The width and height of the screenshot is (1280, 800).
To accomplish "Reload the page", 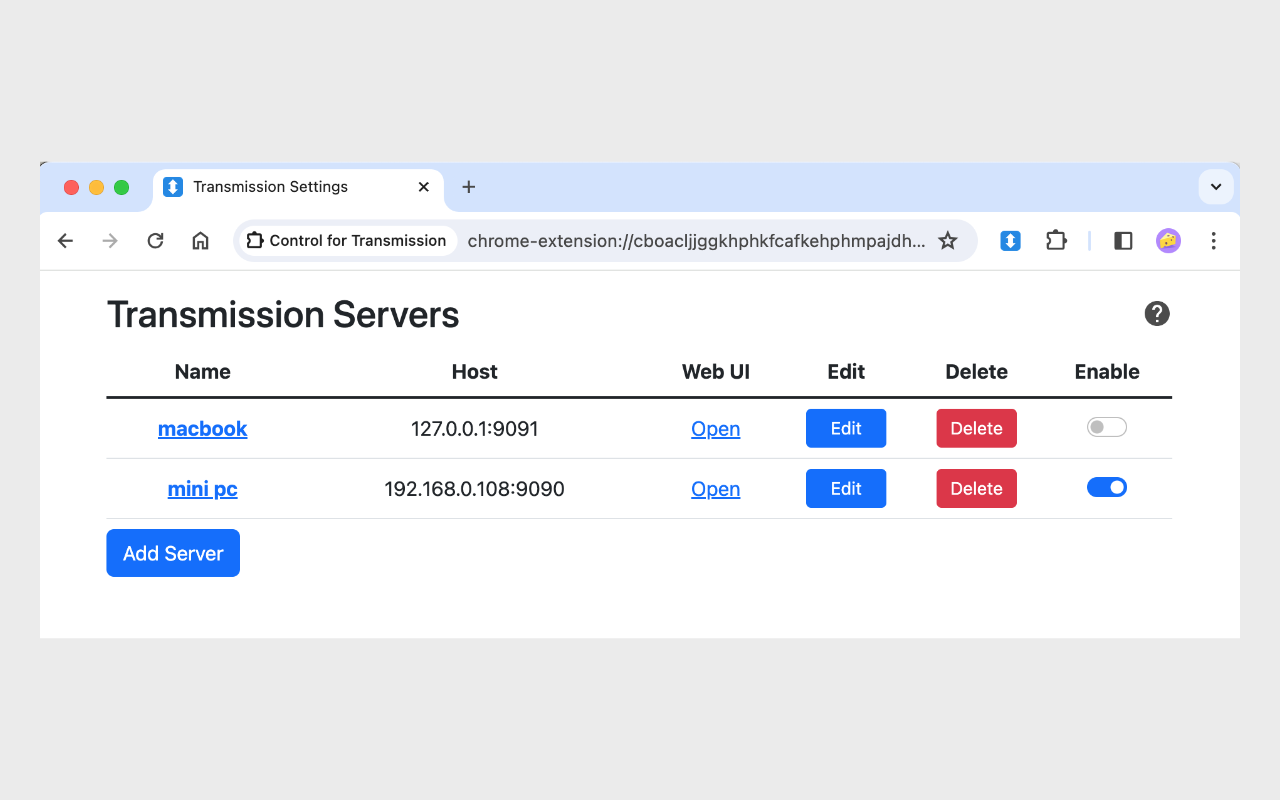I will (155, 241).
